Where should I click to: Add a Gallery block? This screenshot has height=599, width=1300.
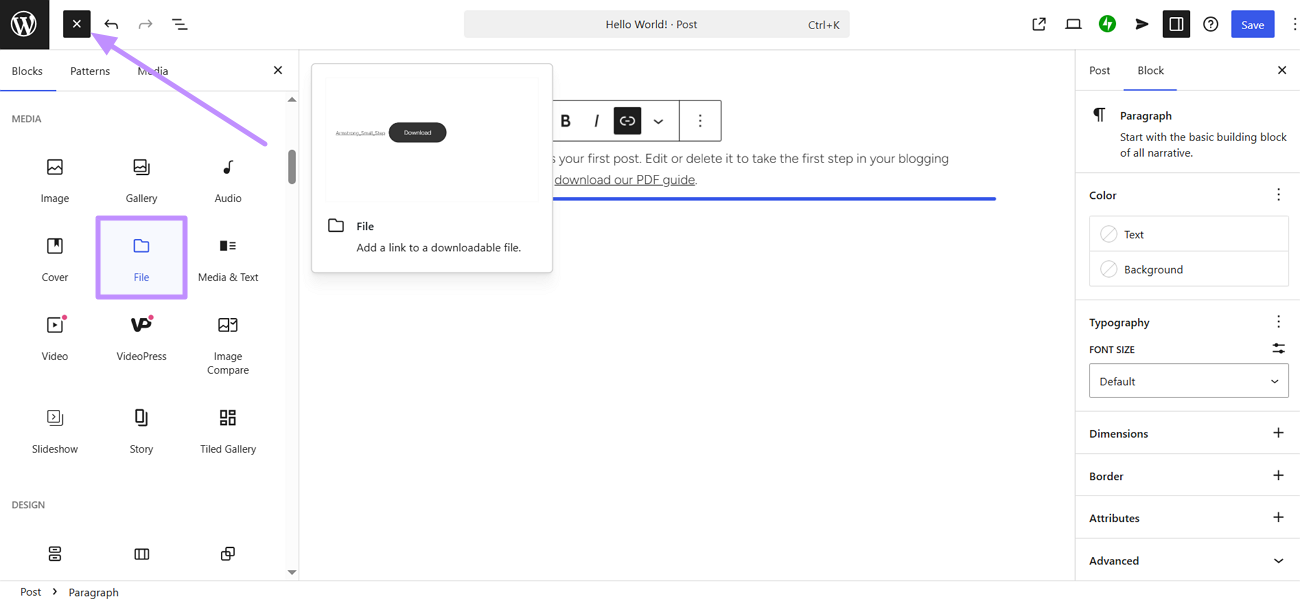tap(140, 180)
